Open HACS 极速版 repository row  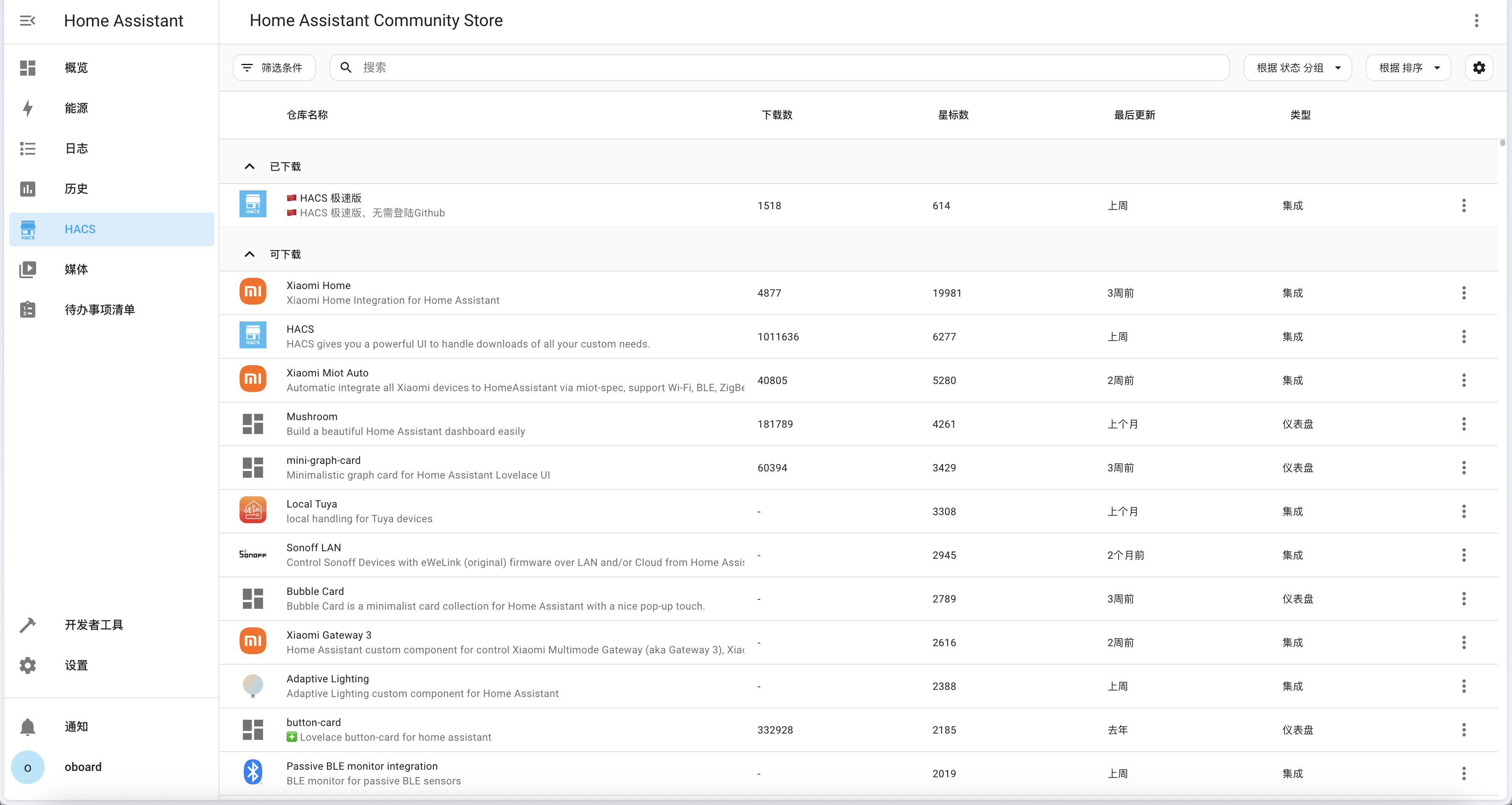(x=858, y=205)
